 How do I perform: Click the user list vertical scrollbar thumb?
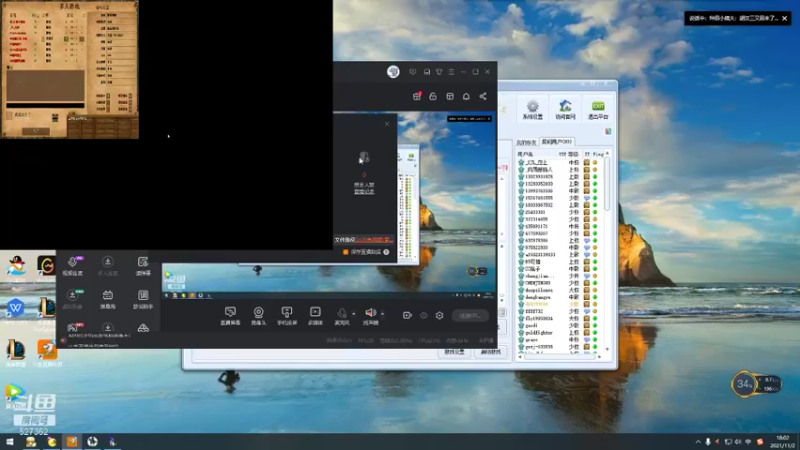pos(607,184)
